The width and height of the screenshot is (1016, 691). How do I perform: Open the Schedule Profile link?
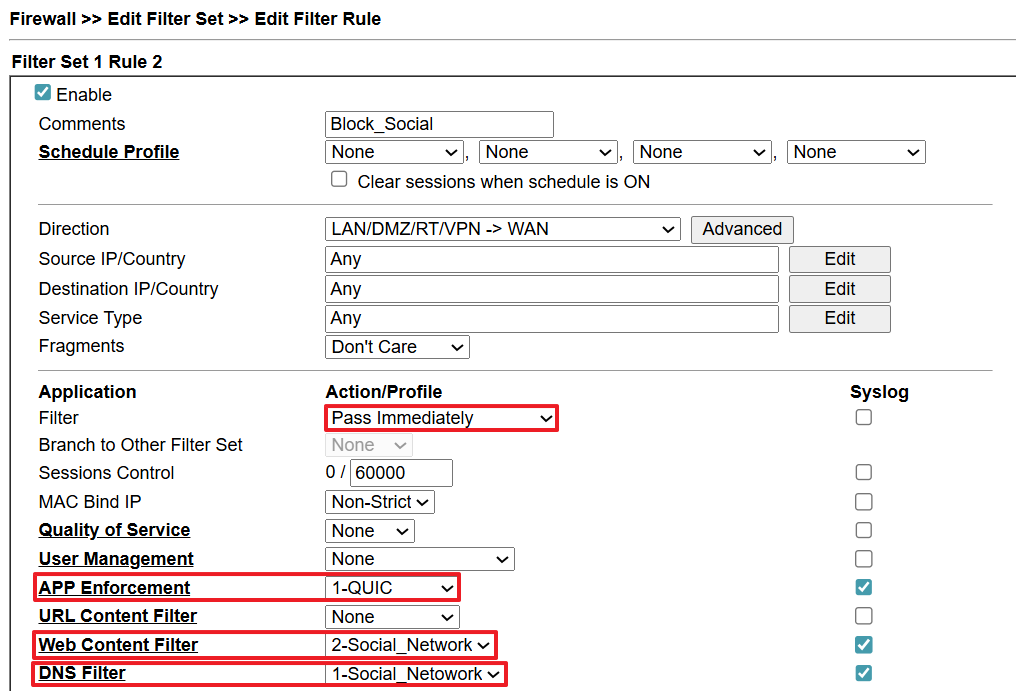[109, 152]
